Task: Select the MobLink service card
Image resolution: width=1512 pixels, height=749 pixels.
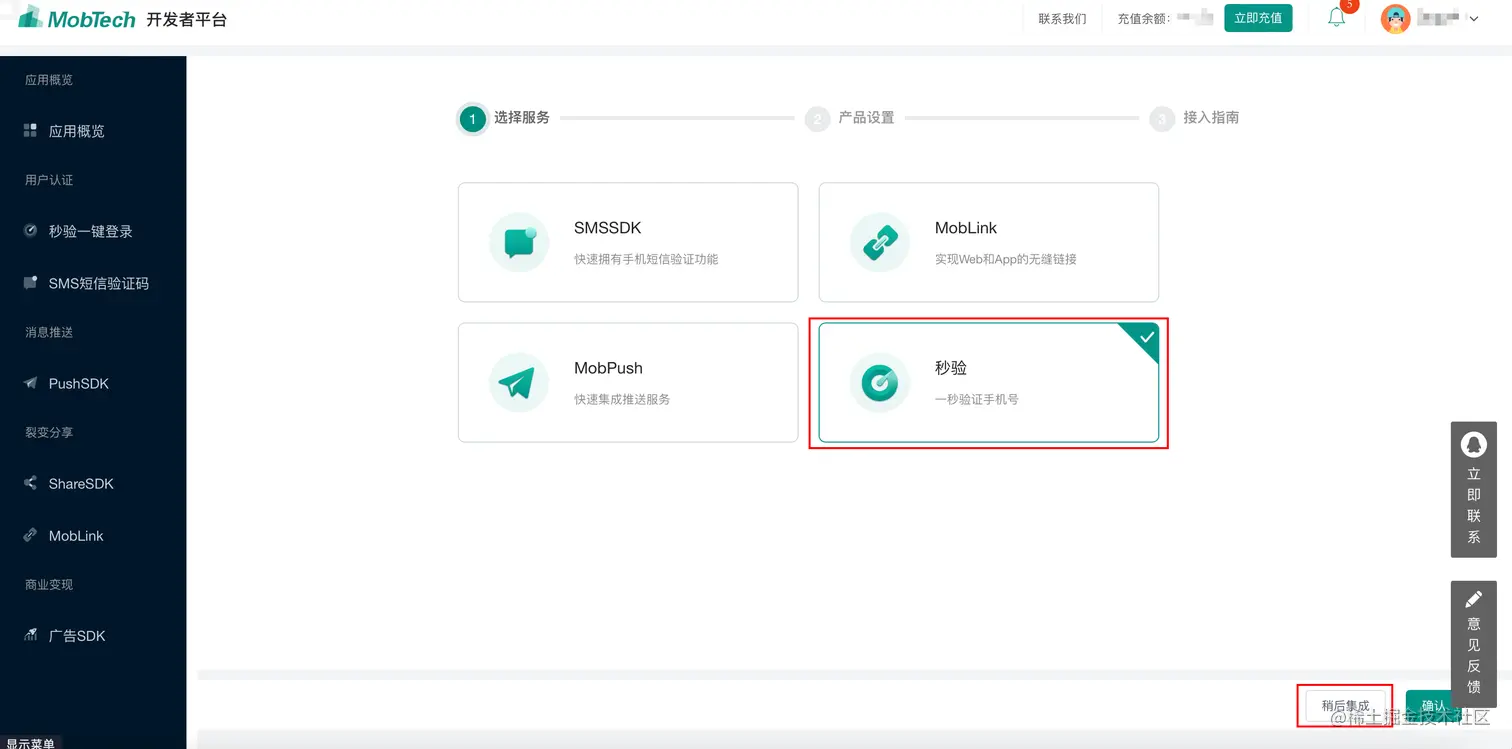Action: 989,242
